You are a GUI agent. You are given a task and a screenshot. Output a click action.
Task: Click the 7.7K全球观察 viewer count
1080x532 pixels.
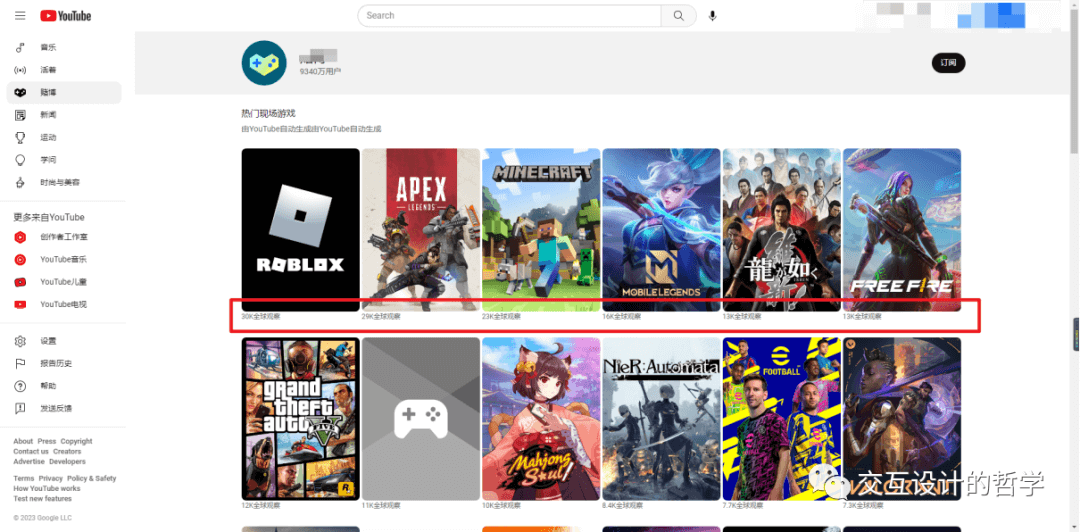pos(743,506)
